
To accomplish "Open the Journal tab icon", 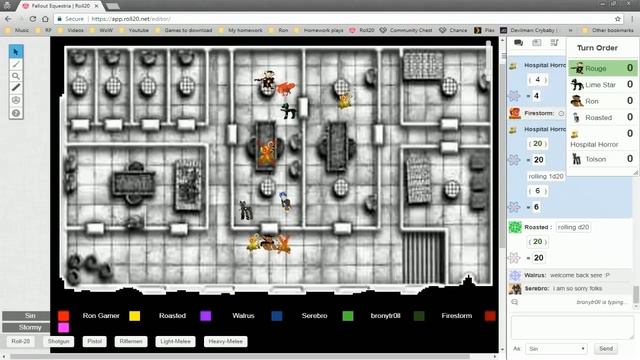I will [536, 43].
